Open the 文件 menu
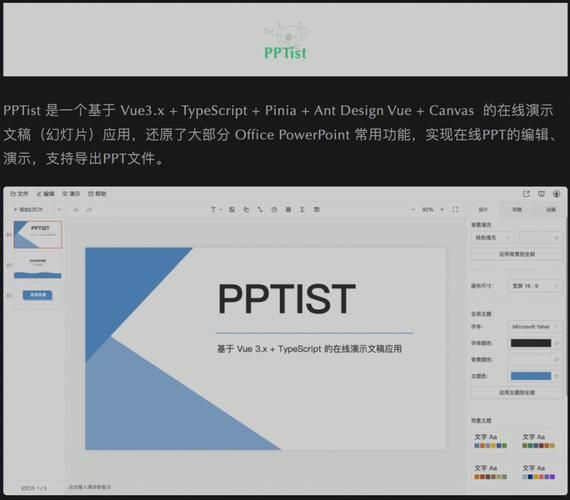This screenshot has width=570, height=500. (19, 194)
